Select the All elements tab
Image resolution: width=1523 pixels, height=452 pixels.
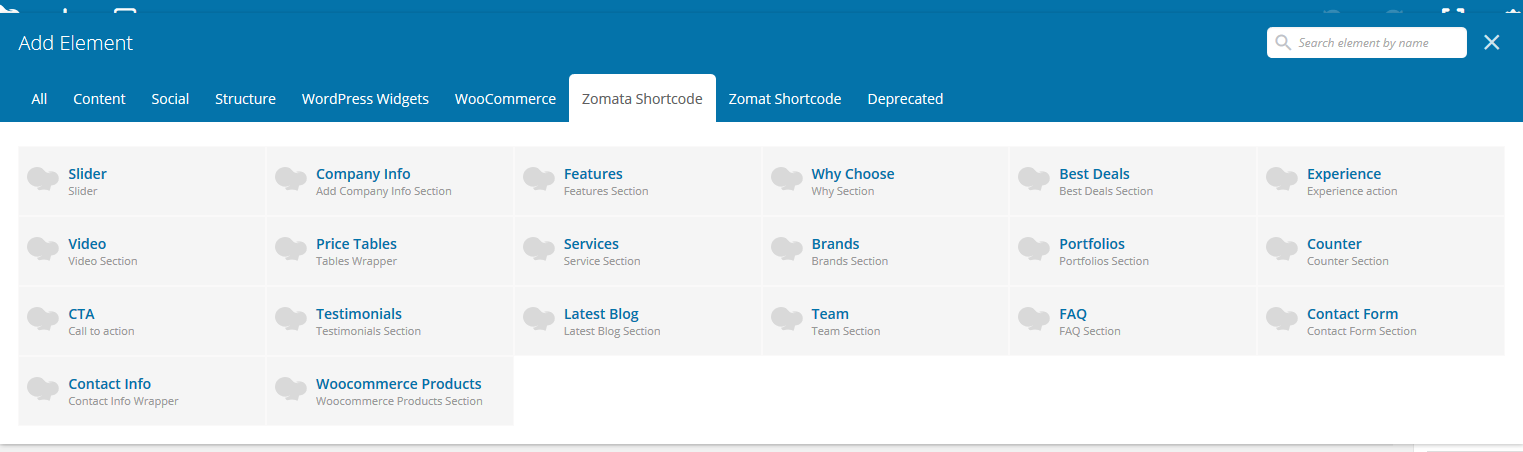(39, 99)
